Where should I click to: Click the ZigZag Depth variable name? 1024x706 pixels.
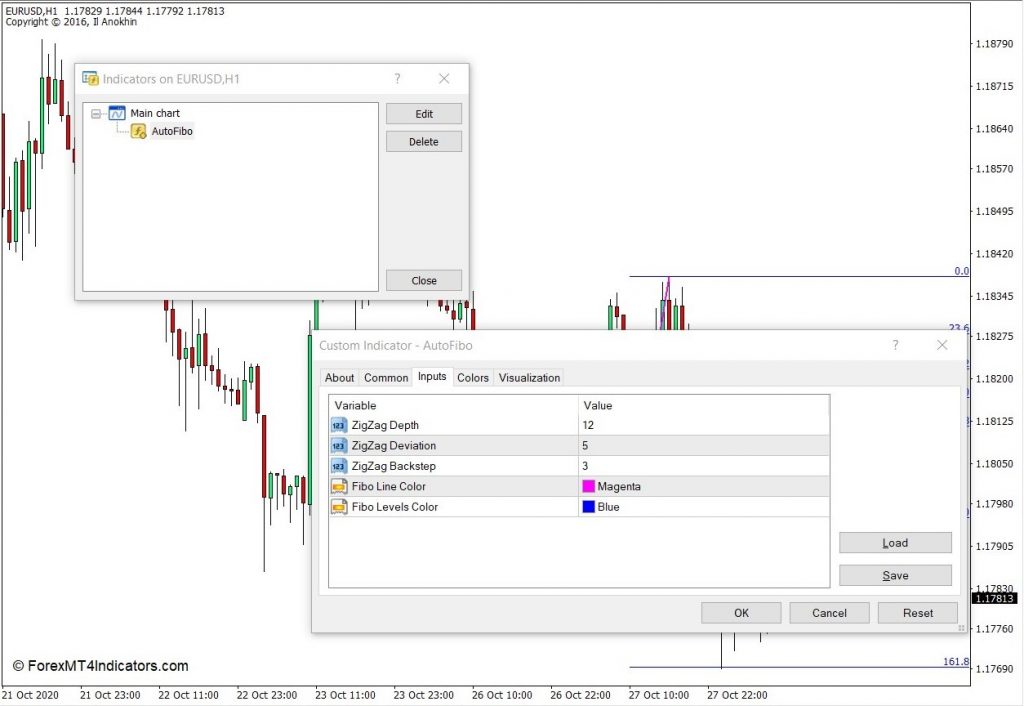(x=385, y=425)
